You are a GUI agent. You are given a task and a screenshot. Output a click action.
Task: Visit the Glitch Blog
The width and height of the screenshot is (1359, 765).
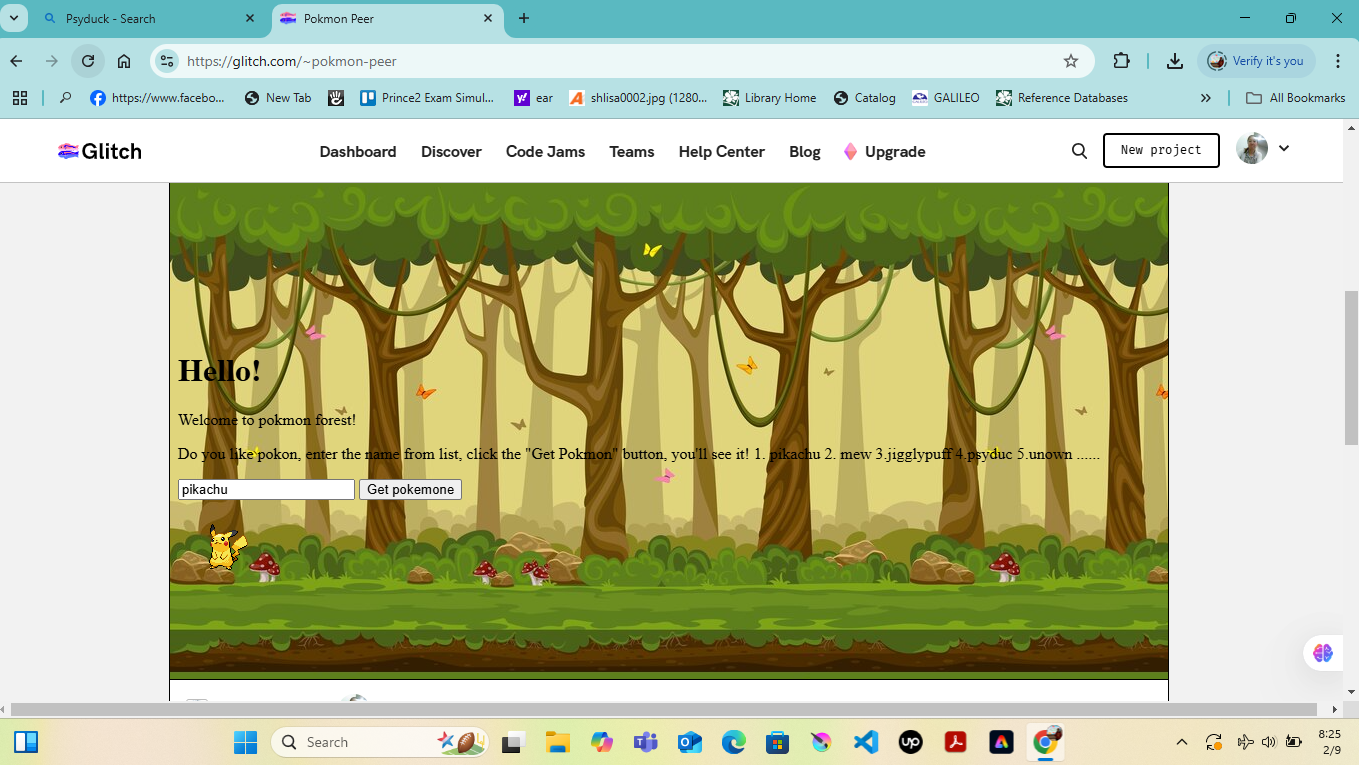tap(804, 152)
